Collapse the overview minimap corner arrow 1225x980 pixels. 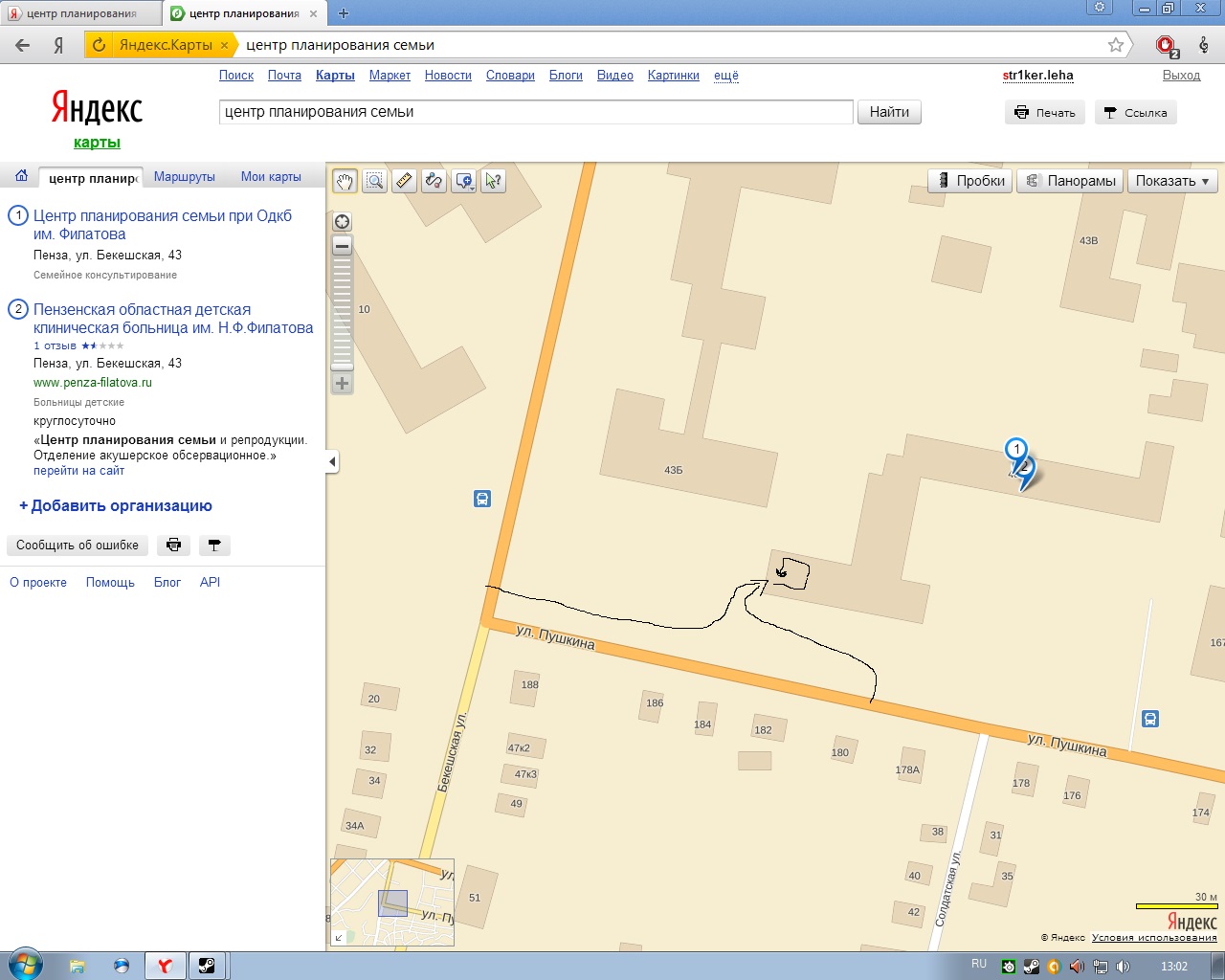coord(339,938)
